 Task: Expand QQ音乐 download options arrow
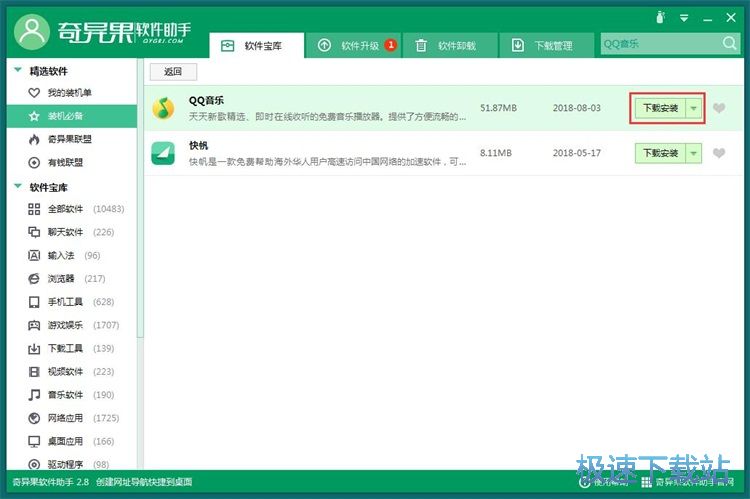(x=694, y=108)
